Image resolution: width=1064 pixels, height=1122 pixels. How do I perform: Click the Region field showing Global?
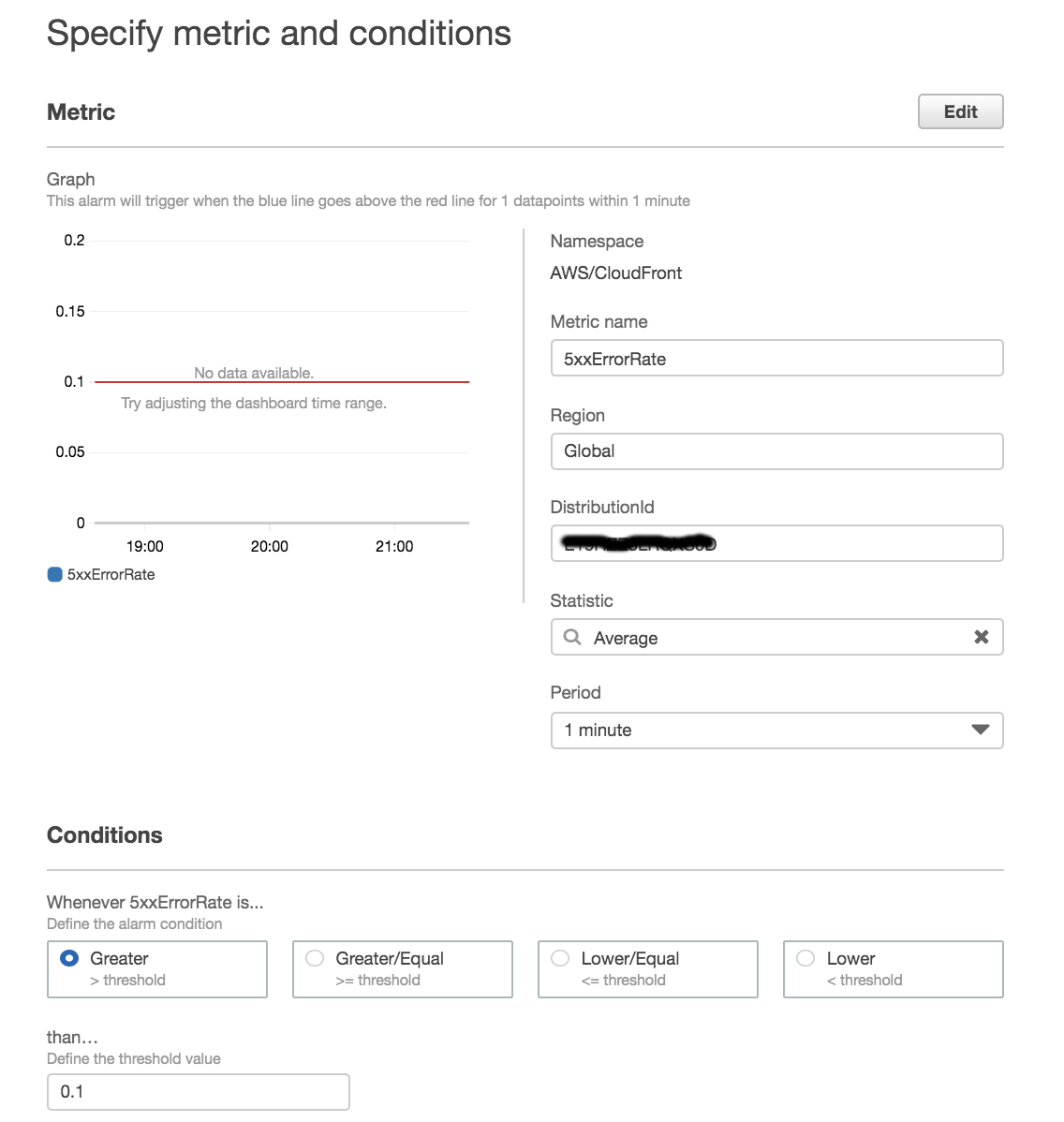point(776,450)
